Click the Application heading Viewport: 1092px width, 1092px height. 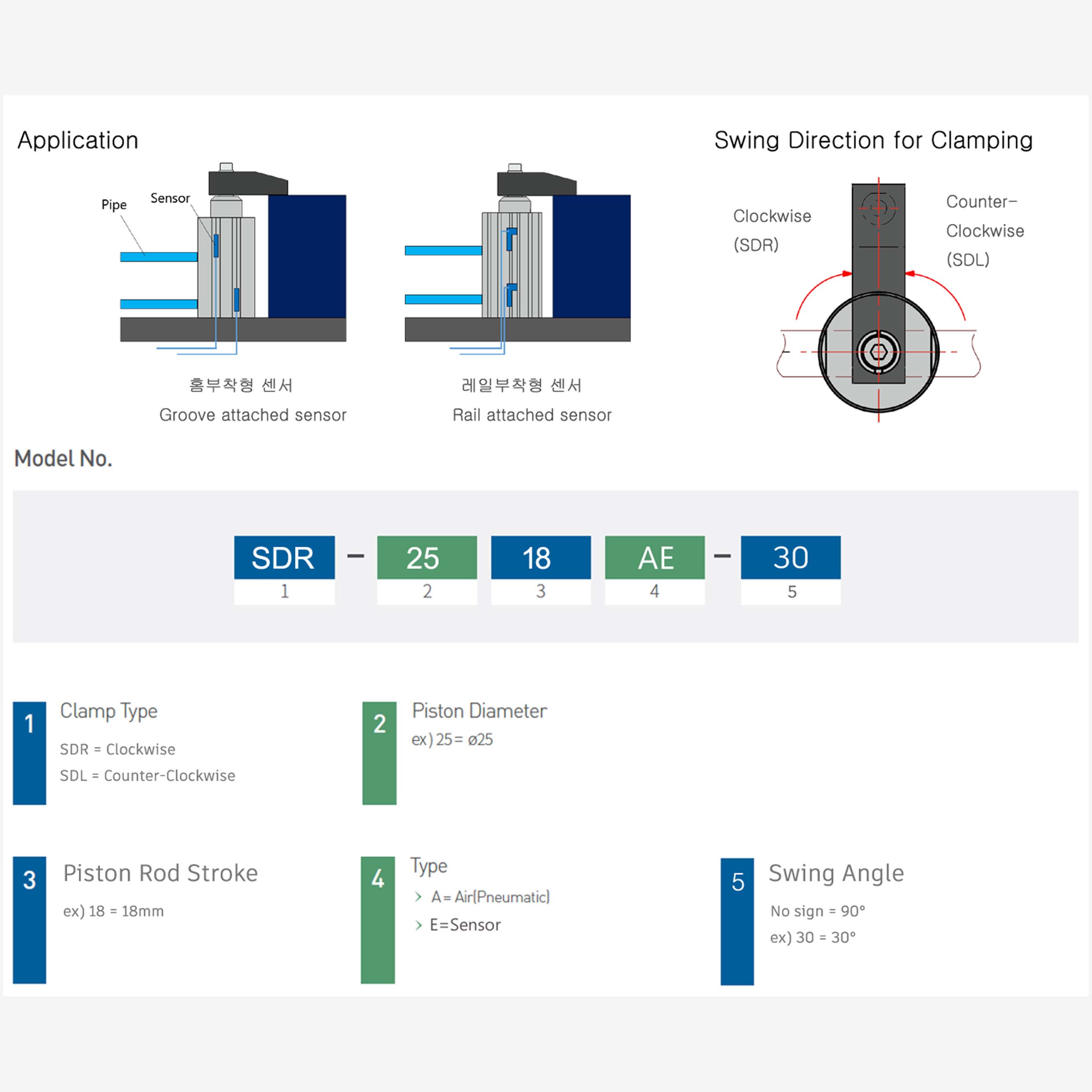[x=78, y=140]
